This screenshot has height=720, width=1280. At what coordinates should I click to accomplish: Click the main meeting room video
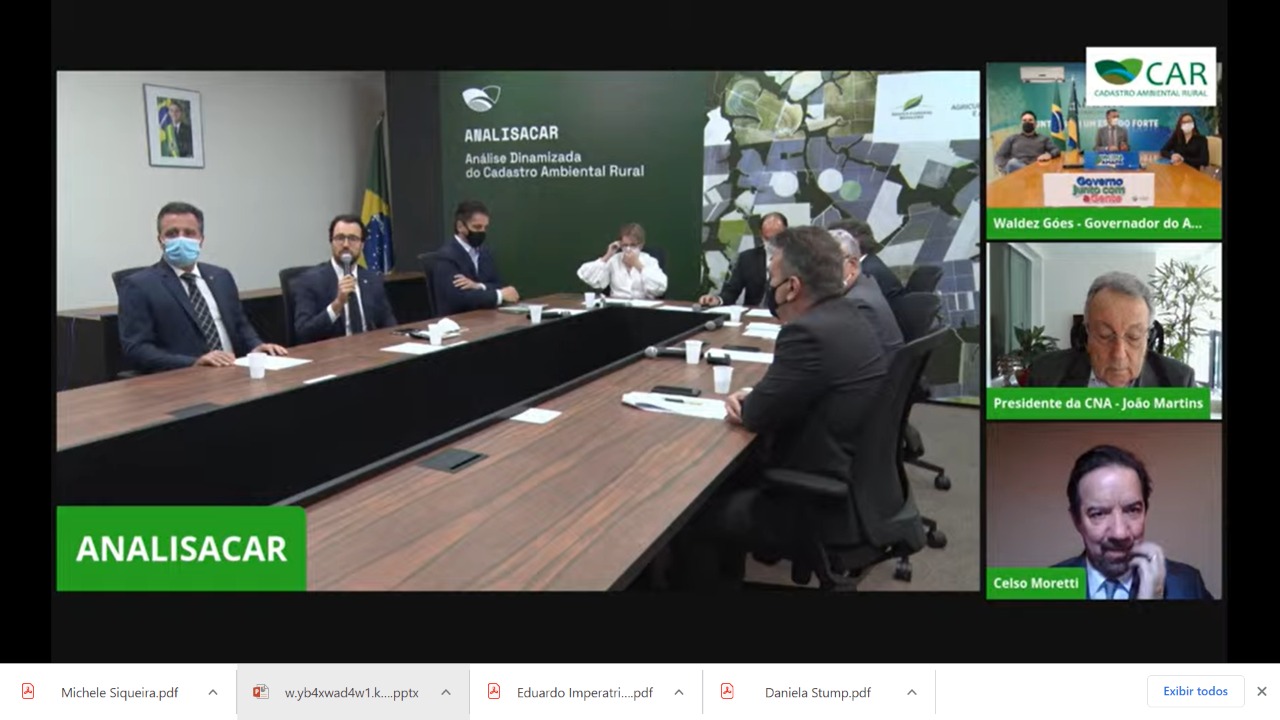[518, 330]
